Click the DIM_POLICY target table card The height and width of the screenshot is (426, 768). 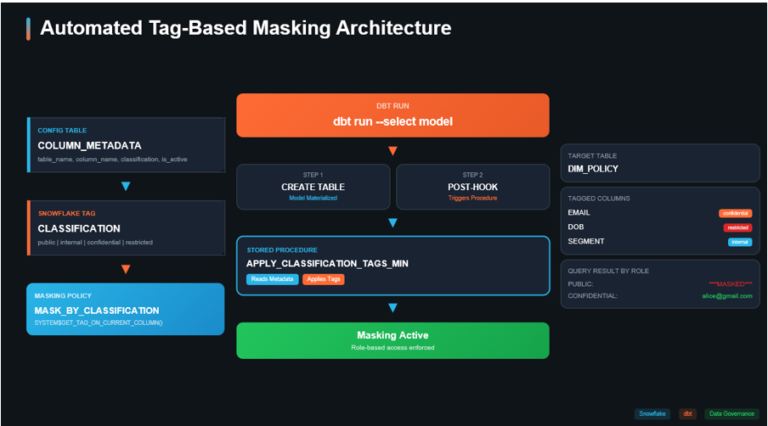pos(660,163)
